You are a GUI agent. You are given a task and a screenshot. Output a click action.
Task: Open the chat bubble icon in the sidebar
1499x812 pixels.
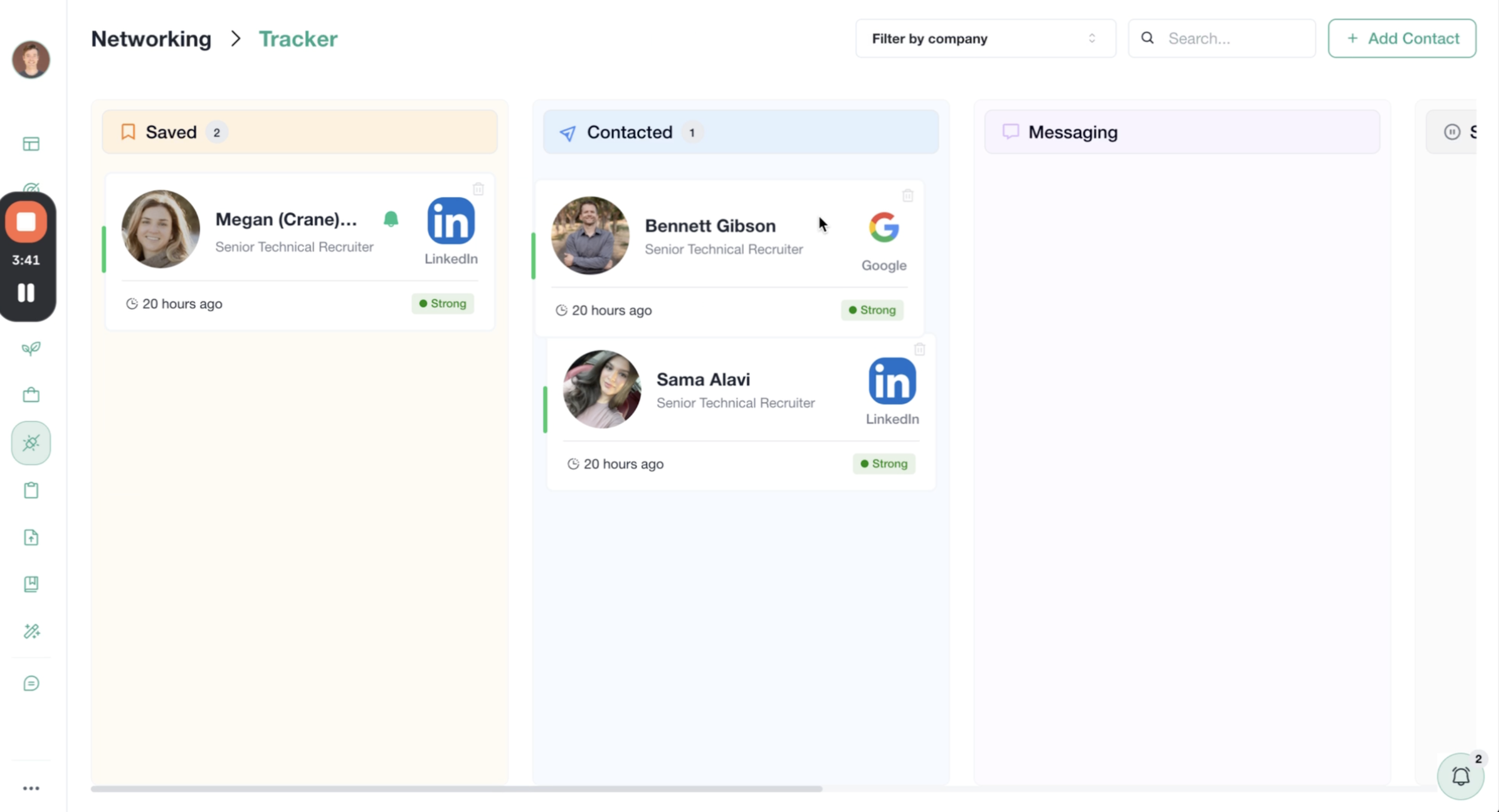31,684
